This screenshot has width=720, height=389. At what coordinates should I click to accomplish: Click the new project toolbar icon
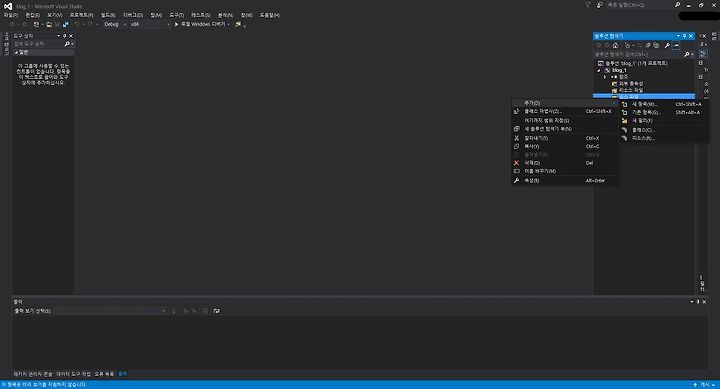[x=36, y=24]
